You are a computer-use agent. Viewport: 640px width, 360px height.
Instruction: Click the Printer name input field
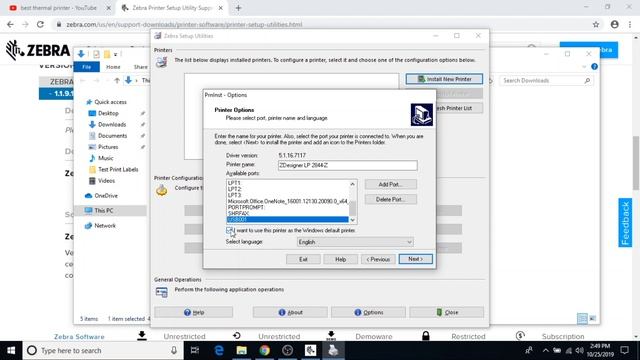348,165
